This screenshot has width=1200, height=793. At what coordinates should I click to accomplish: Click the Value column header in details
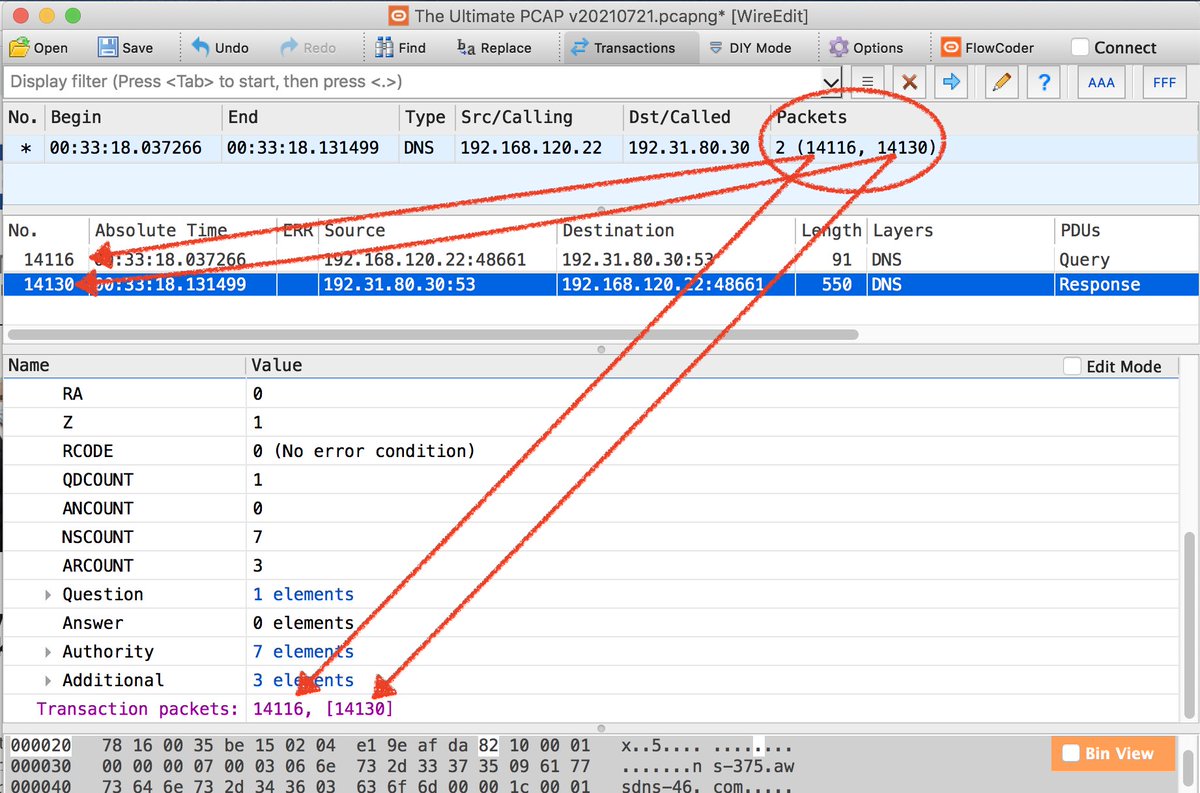tap(276, 365)
